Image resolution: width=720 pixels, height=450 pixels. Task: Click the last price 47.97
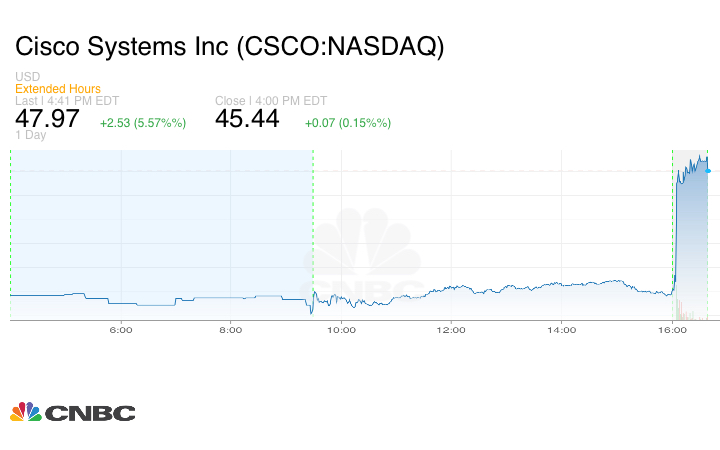coord(47,119)
